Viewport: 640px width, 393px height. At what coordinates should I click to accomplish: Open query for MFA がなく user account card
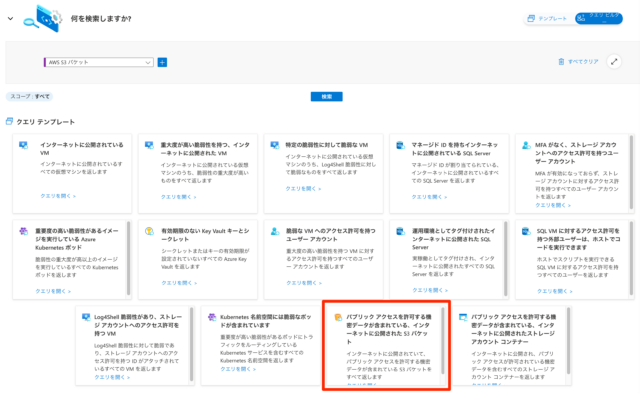coord(553,205)
